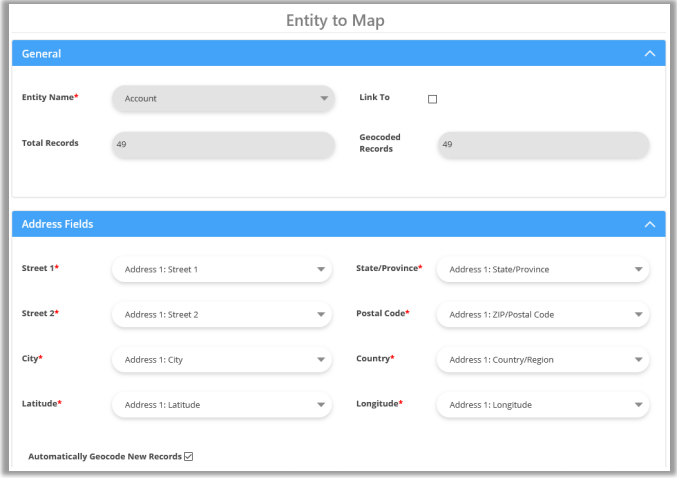
Task: Open the Country field dropdown
Action: (543, 360)
